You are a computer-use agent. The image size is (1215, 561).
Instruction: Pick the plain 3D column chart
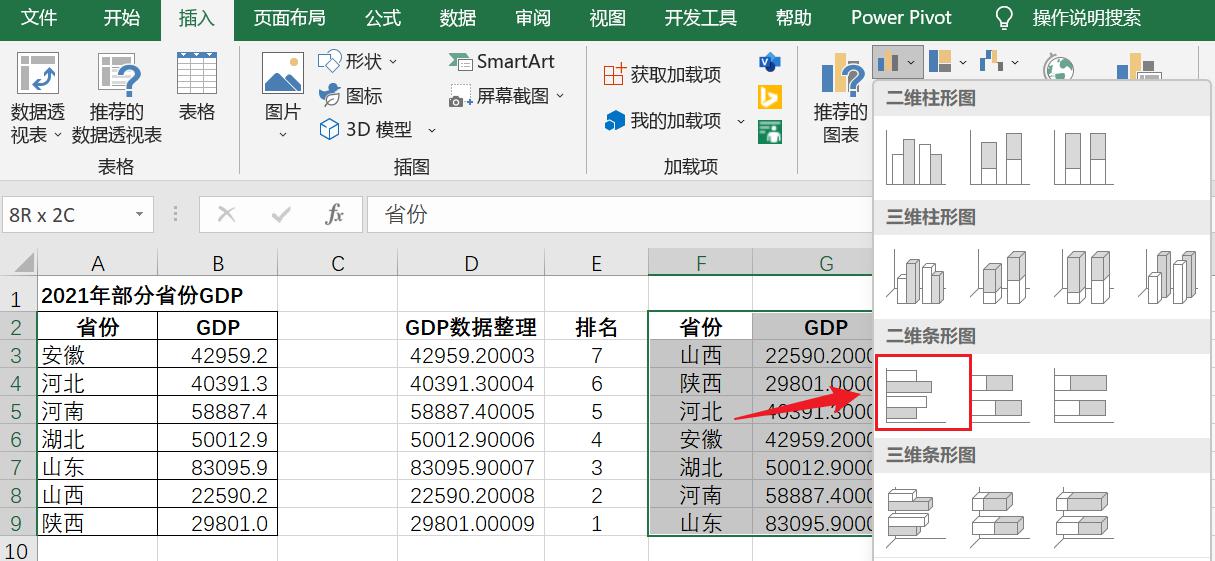click(x=1168, y=277)
